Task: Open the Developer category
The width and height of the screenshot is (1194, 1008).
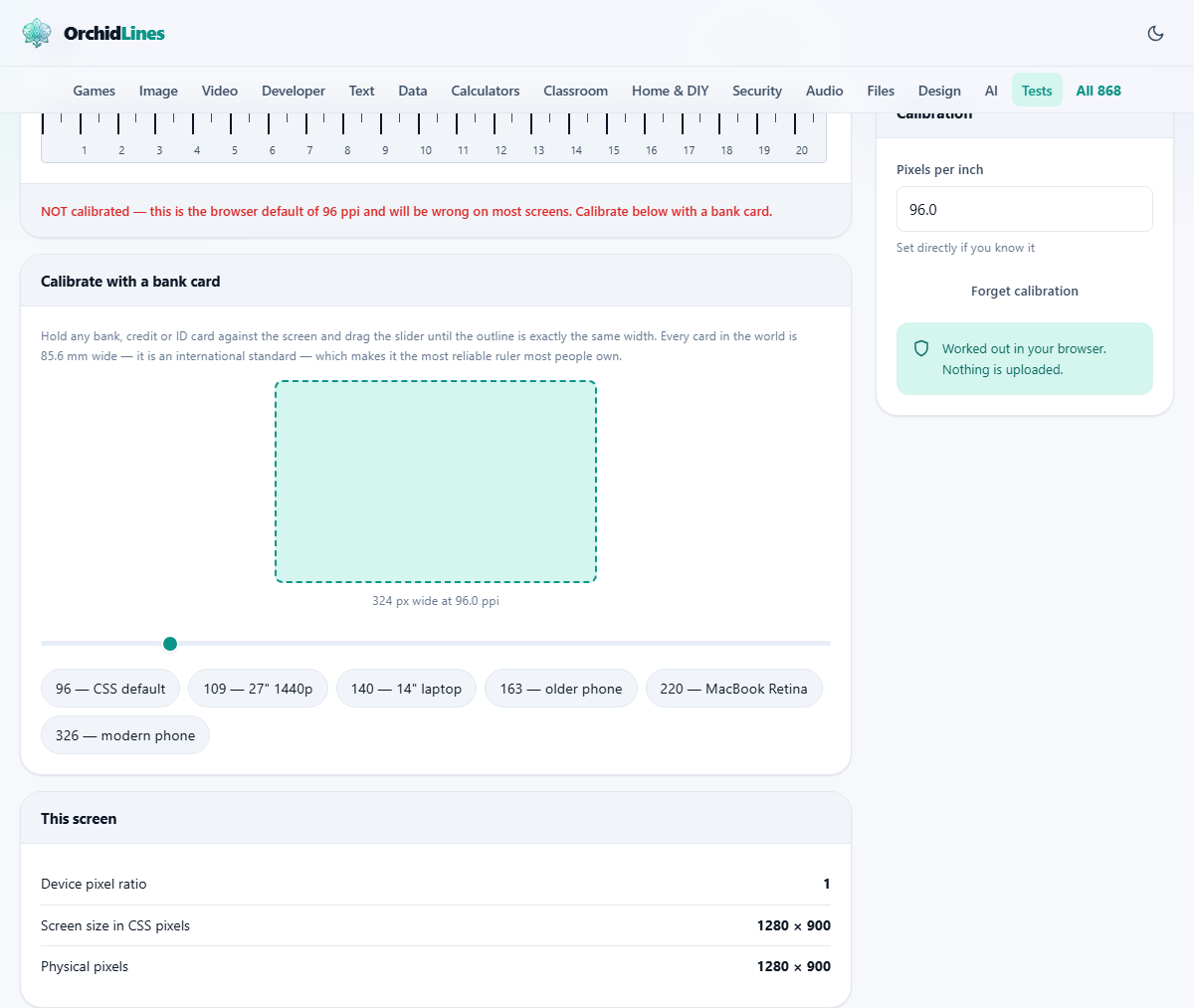Action: click(294, 91)
